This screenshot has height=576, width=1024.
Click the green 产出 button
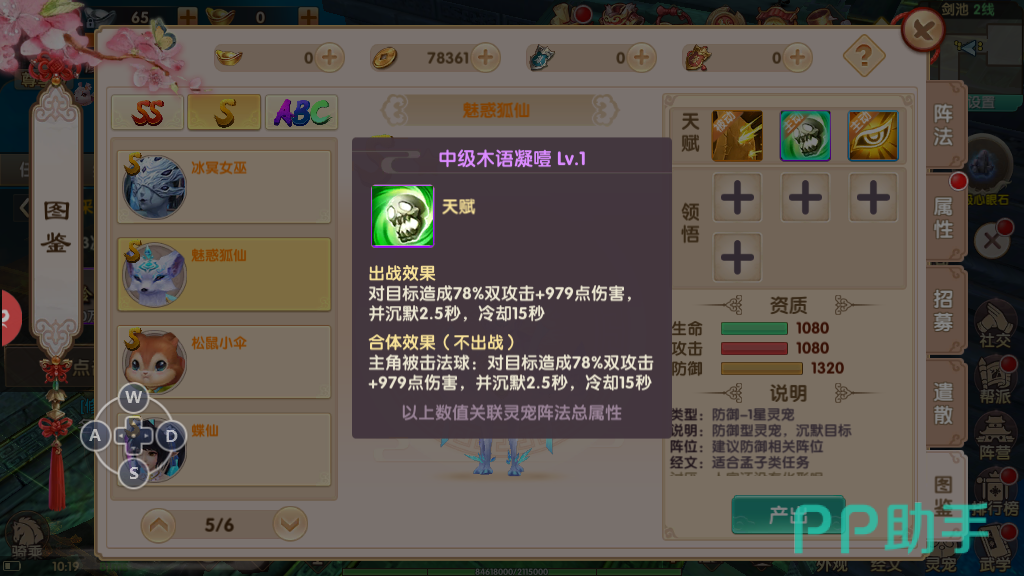[788, 515]
